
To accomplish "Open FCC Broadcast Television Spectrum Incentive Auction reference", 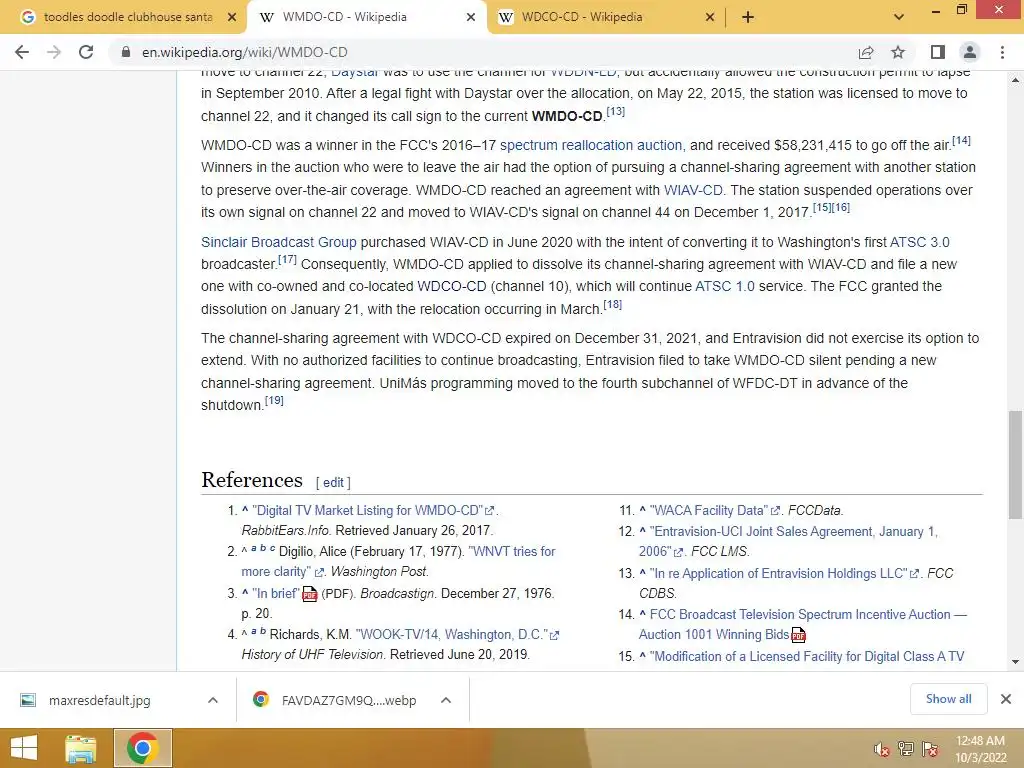I will pos(803,624).
